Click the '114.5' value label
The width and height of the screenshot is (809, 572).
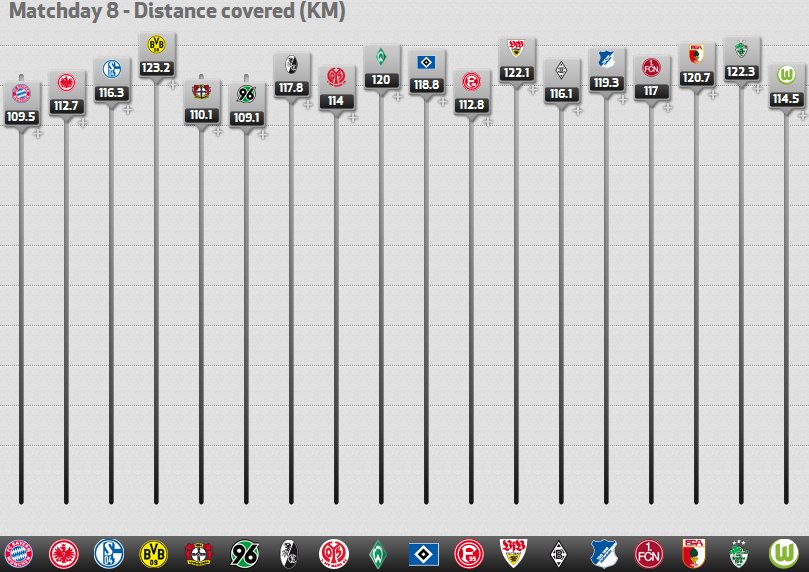coord(786,98)
